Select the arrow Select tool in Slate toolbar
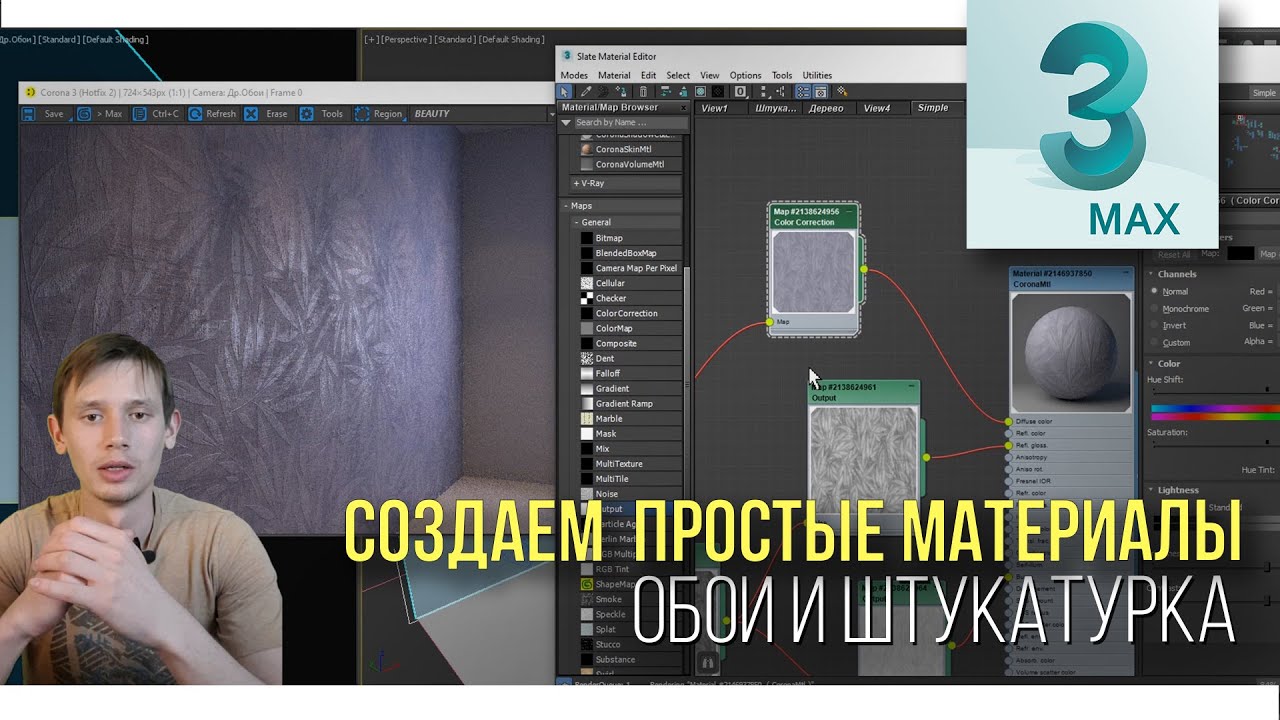The width and height of the screenshot is (1280, 720). 565,92
